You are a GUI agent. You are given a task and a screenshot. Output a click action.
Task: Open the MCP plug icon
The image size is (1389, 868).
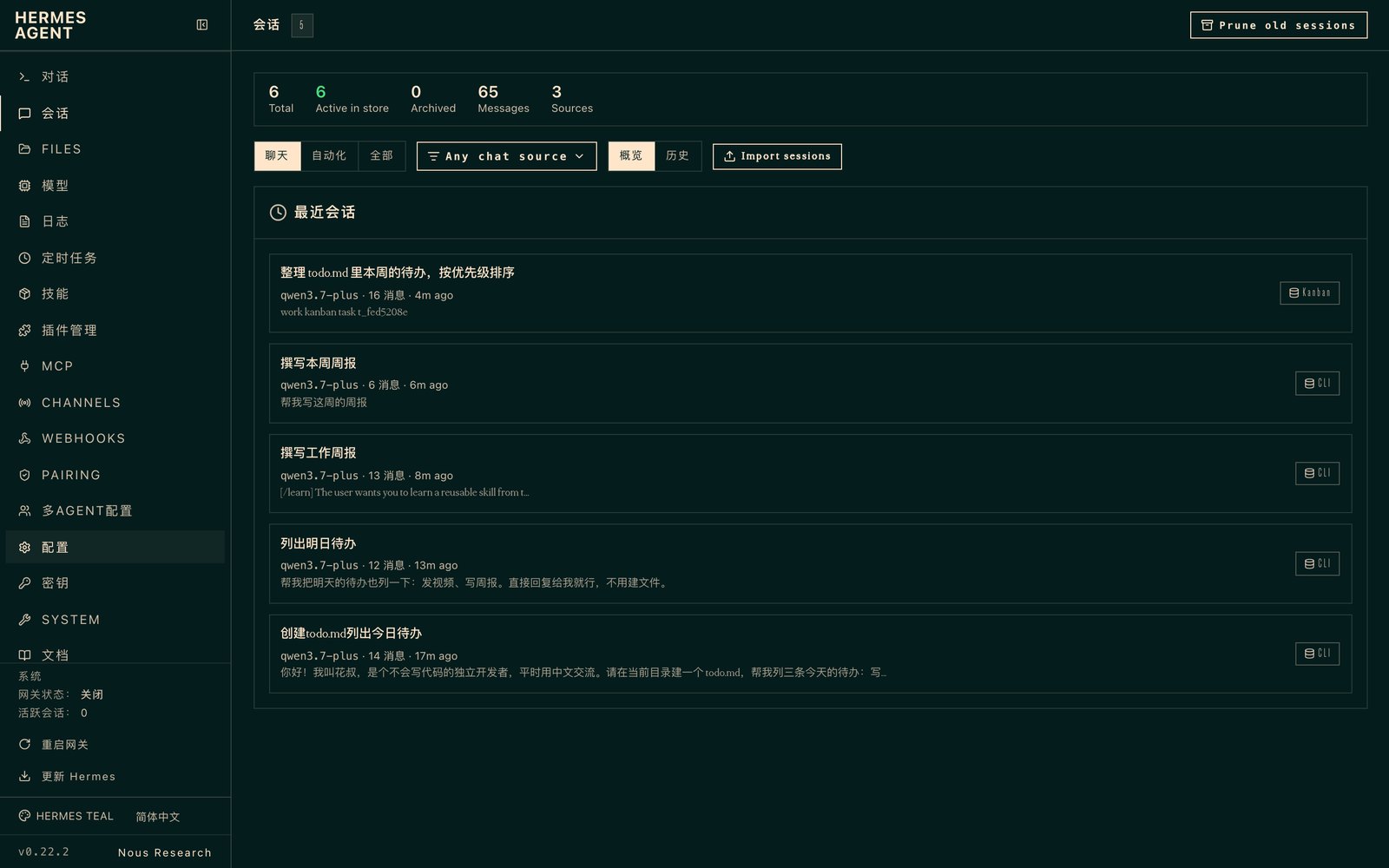pyautogui.click(x=24, y=366)
